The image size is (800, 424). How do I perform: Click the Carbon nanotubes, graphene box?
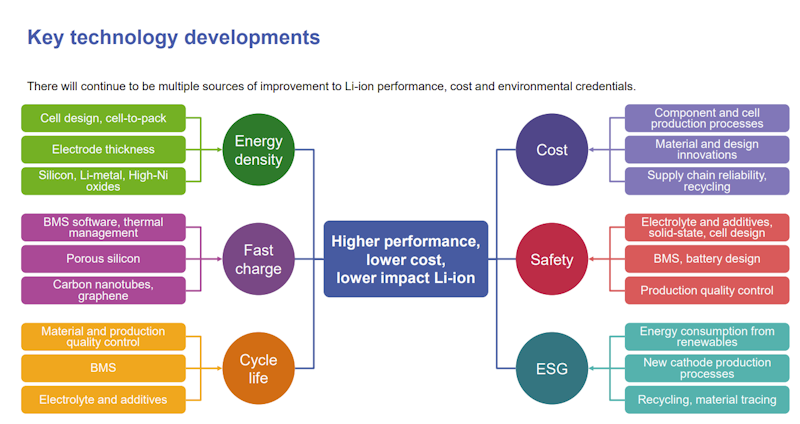[x=103, y=290]
